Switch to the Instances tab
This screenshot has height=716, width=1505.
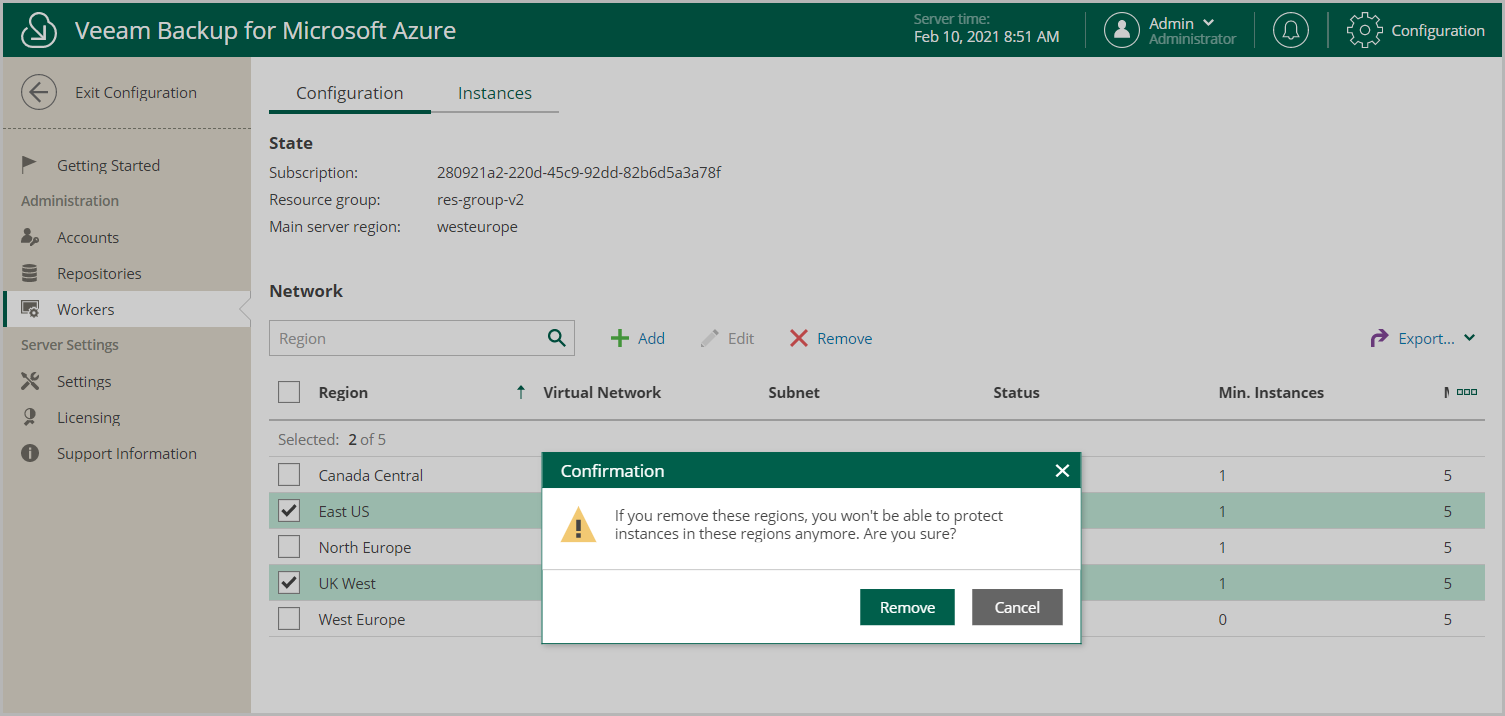pos(495,93)
